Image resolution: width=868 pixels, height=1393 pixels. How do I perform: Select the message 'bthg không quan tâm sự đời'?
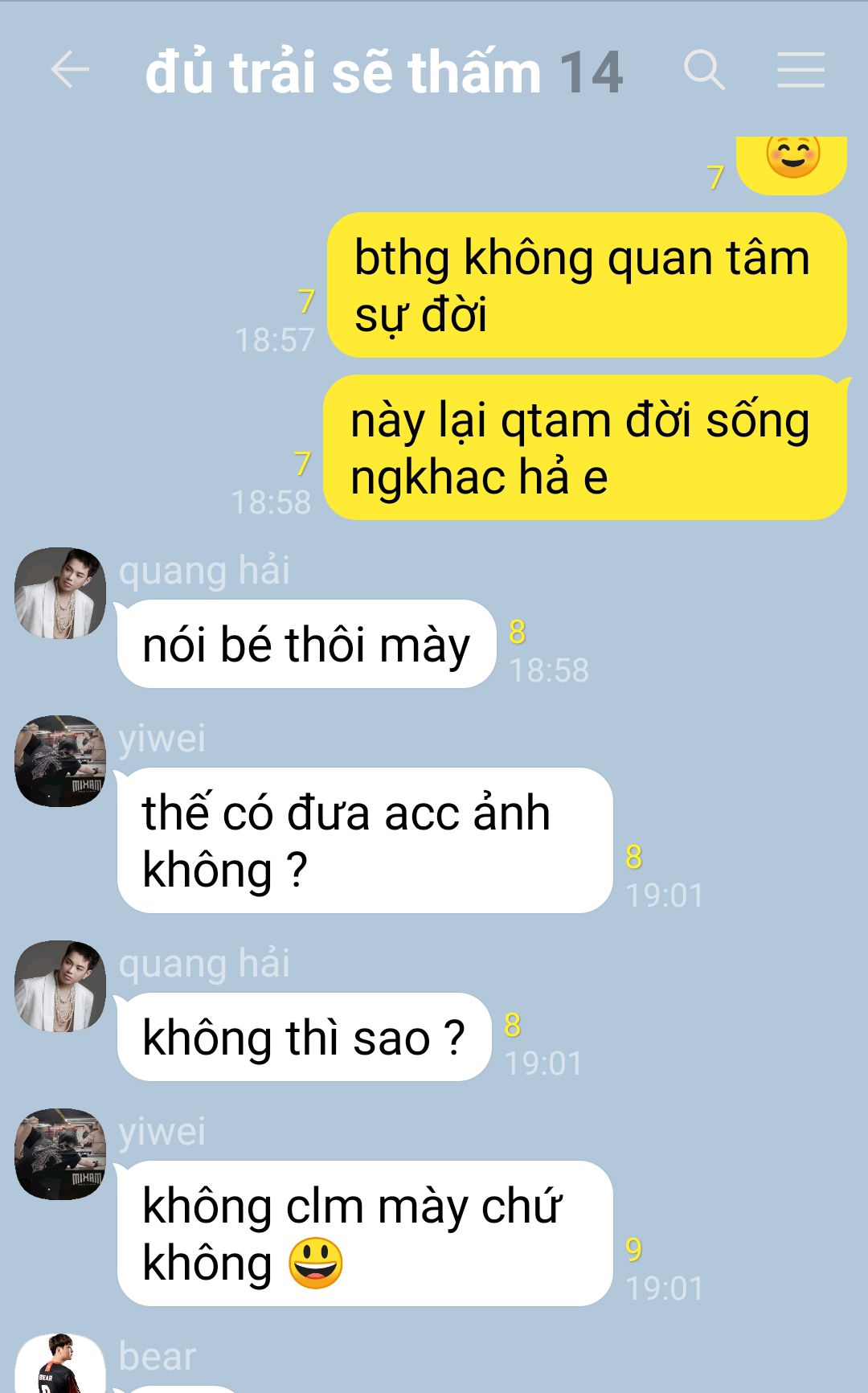click(587, 285)
